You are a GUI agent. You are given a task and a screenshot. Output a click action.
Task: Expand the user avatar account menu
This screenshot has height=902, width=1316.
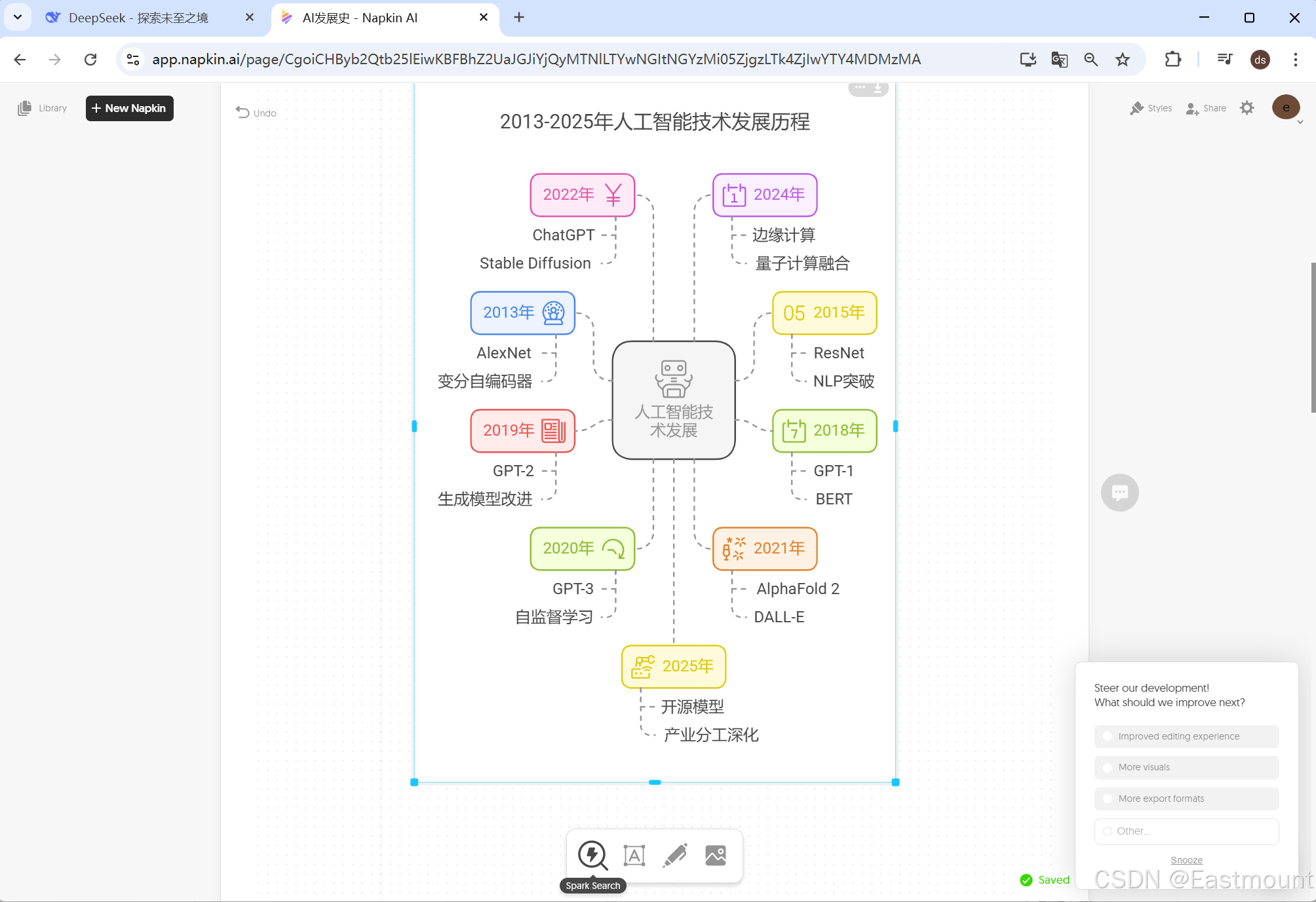pyautogui.click(x=1286, y=108)
